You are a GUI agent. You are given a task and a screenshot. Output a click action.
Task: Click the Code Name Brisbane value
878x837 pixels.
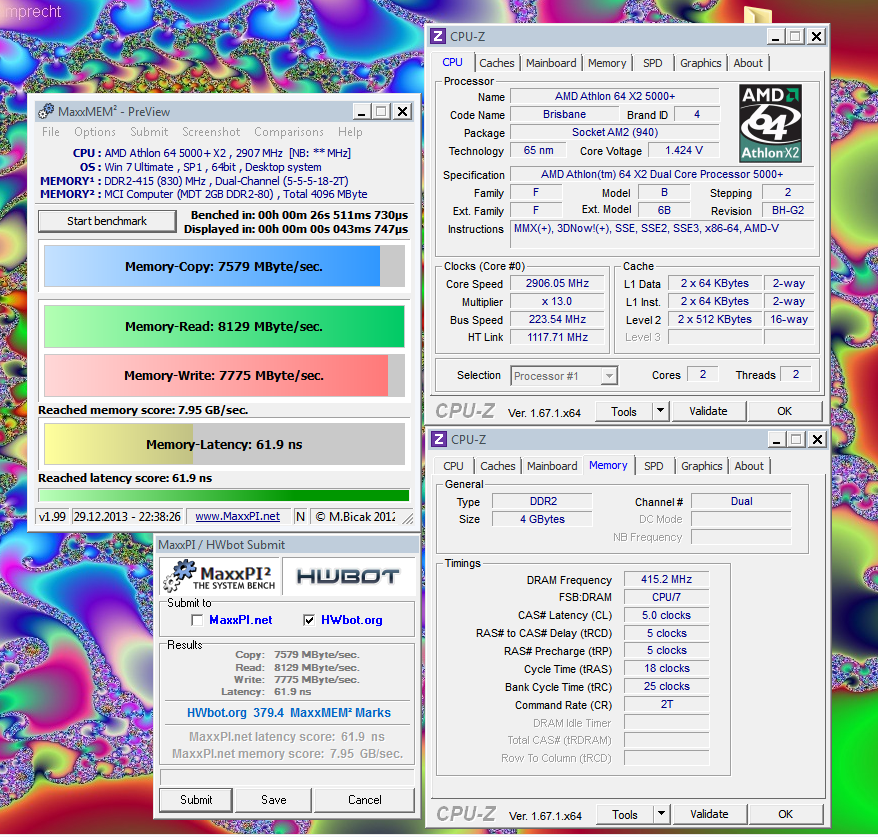564,114
